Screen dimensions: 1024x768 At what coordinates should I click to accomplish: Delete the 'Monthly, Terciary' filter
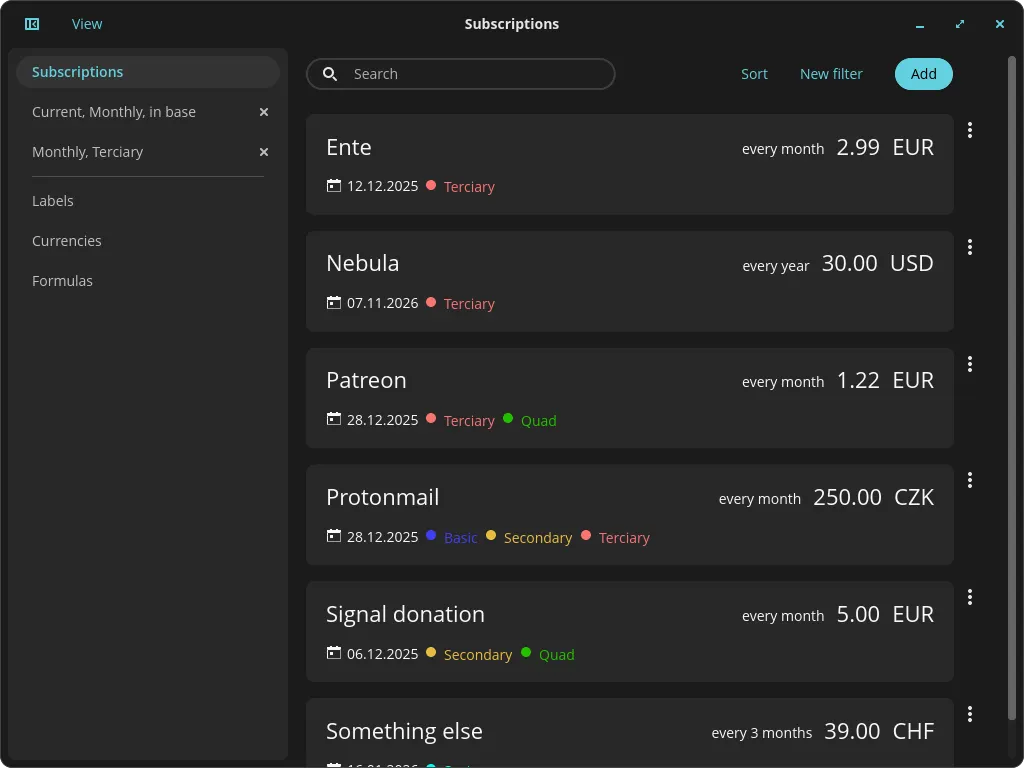click(264, 152)
